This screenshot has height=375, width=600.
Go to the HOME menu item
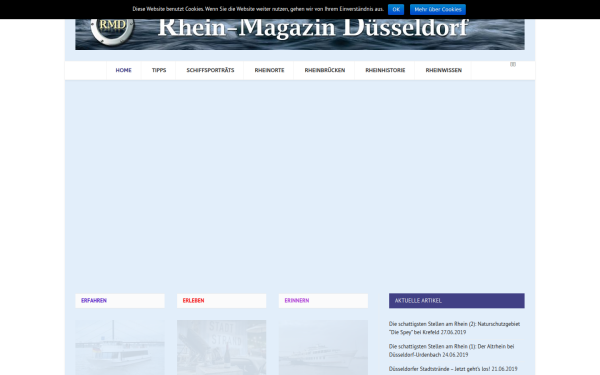coord(124,70)
